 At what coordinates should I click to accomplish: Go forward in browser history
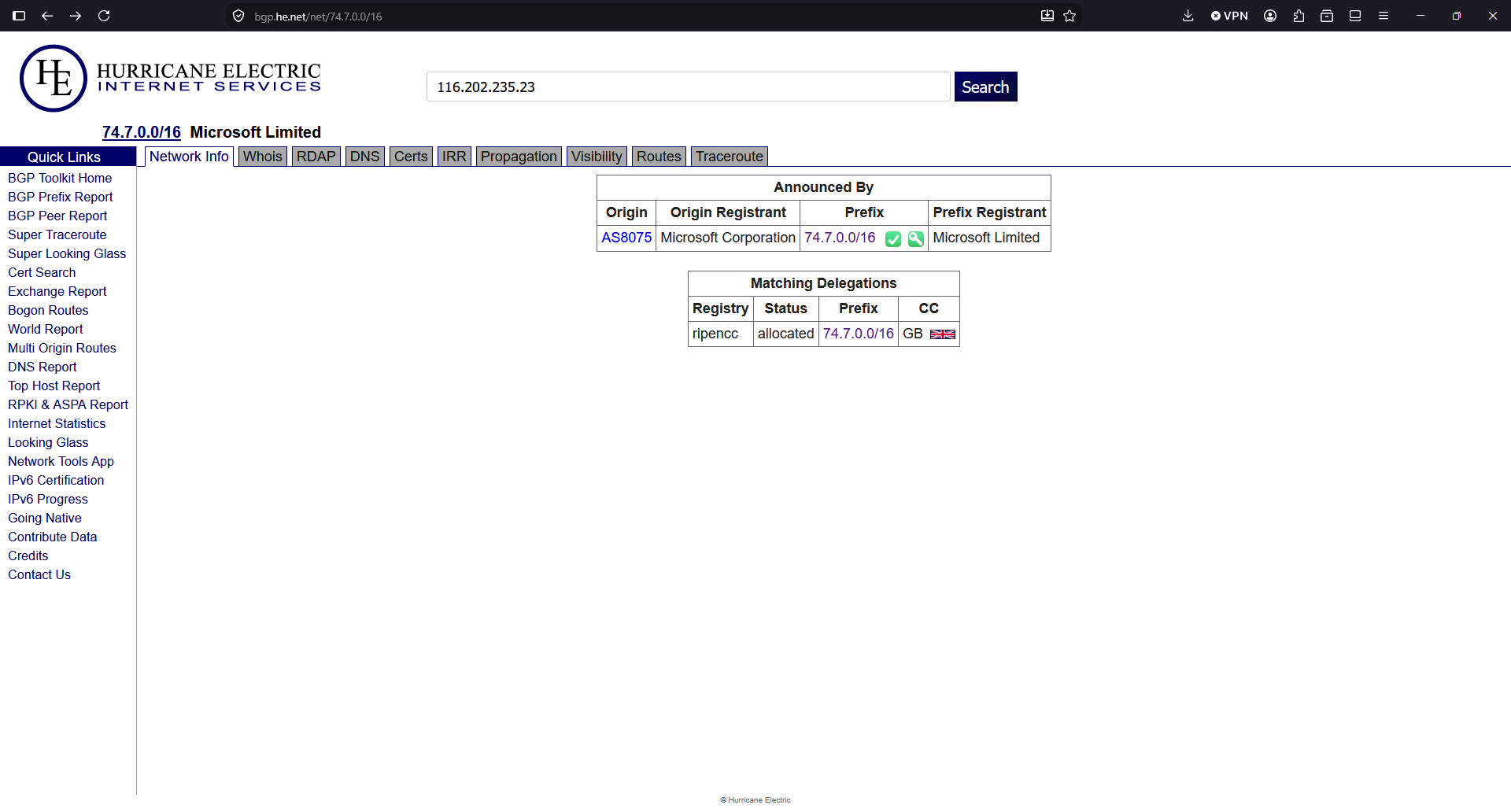click(x=76, y=16)
